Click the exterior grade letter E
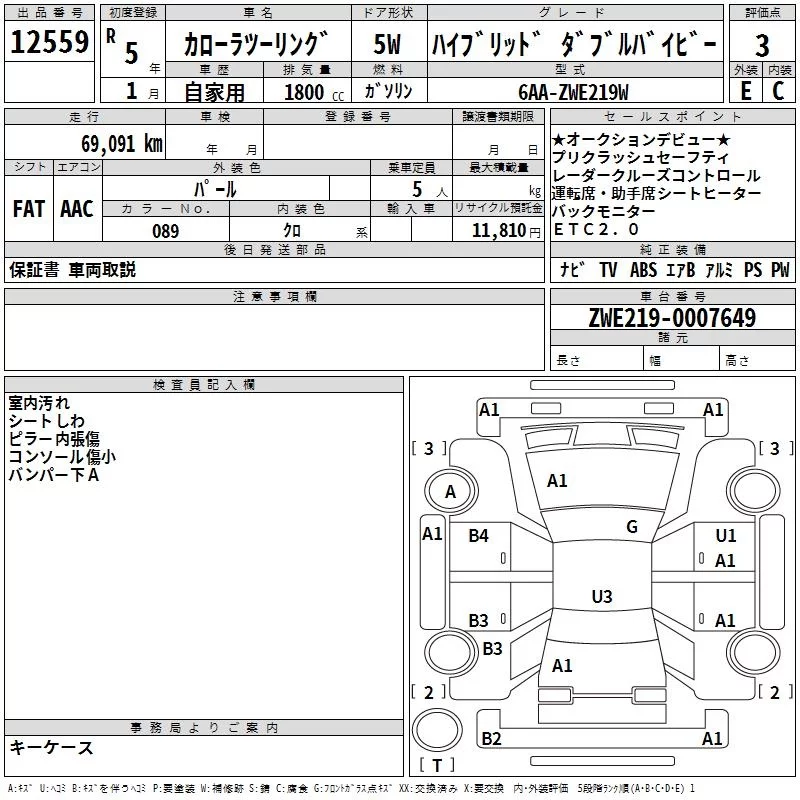The image size is (800, 800). (746, 90)
